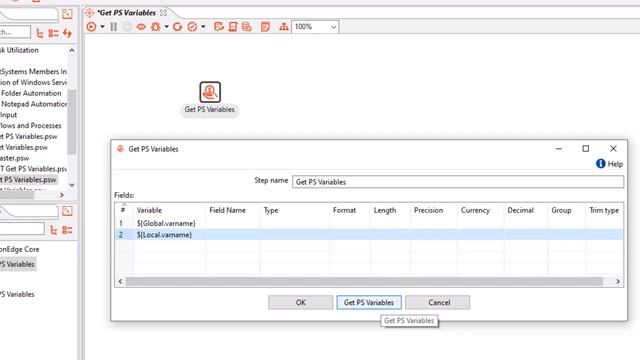640x360 pixels.
Task: Open the checkmark icon's dropdown arrow
Action: (x=203, y=27)
